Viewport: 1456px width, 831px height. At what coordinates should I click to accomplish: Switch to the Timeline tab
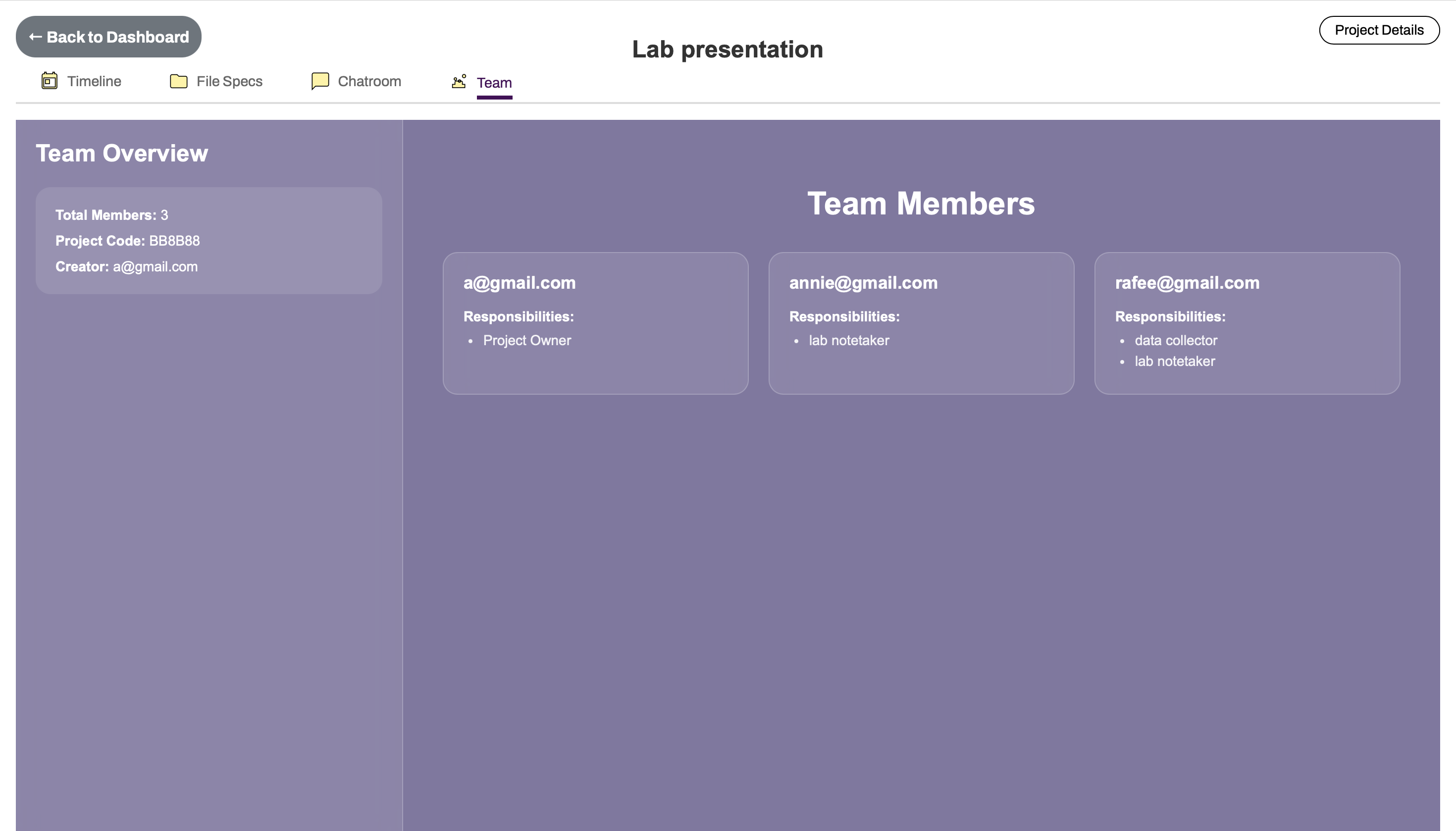tap(94, 82)
